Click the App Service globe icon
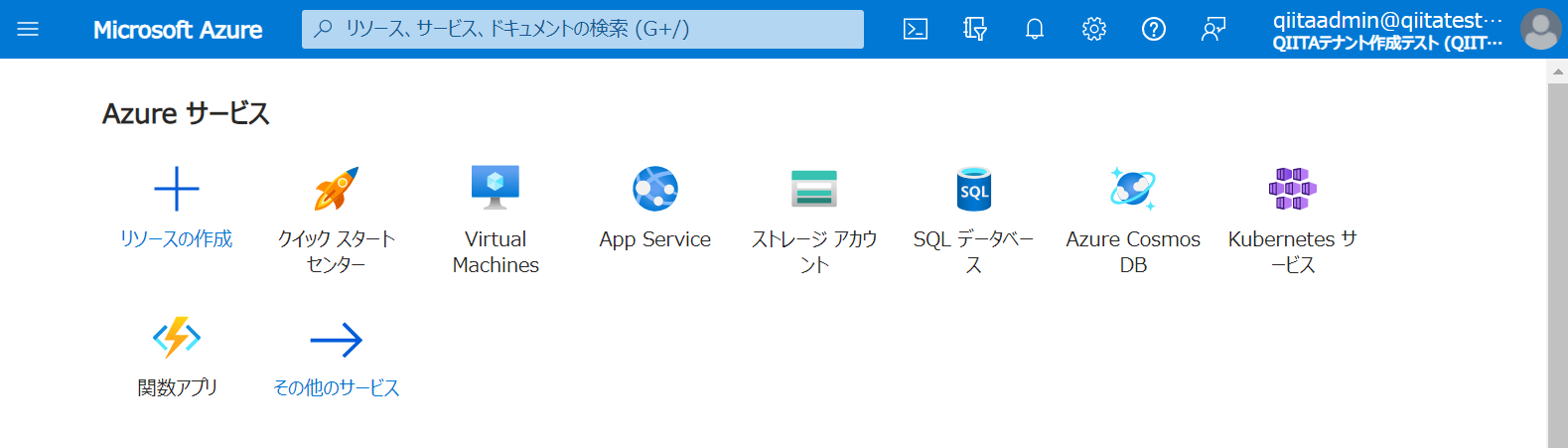The width and height of the screenshot is (1568, 448). pyautogui.click(x=655, y=189)
